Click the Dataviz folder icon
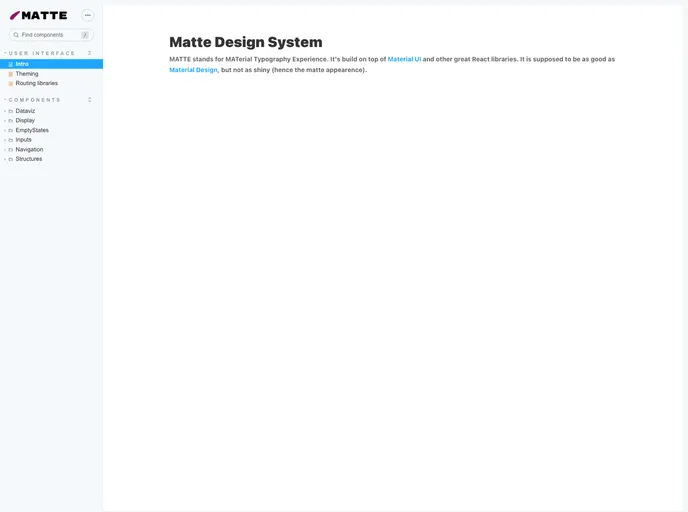The width and height of the screenshot is (688, 512). 11,111
